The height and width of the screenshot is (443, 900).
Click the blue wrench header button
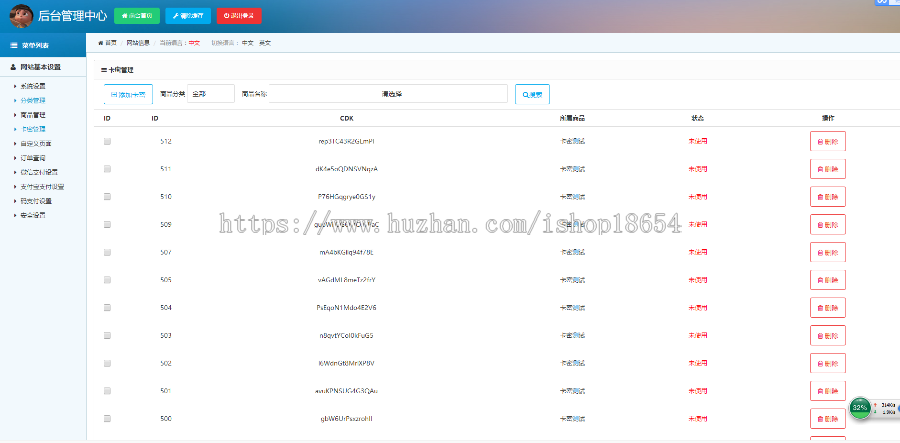pyautogui.click(x=188, y=16)
